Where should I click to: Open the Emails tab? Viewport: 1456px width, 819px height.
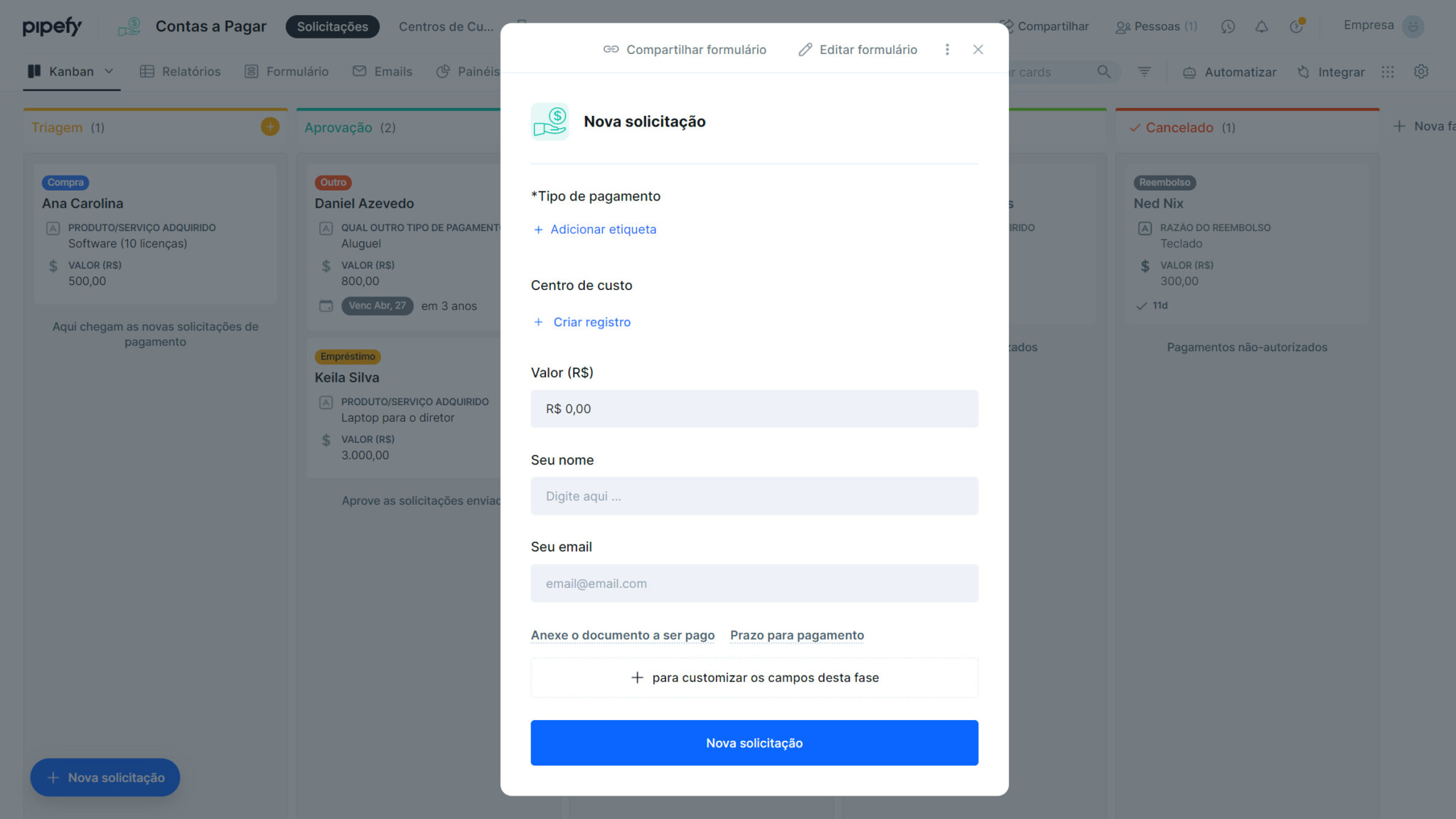click(382, 71)
